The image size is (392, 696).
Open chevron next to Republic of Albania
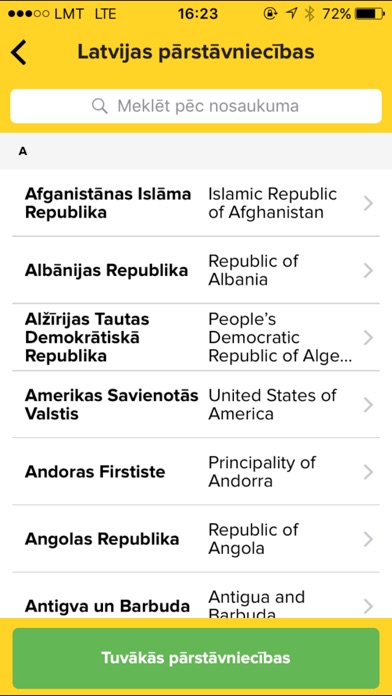click(368, 271)
